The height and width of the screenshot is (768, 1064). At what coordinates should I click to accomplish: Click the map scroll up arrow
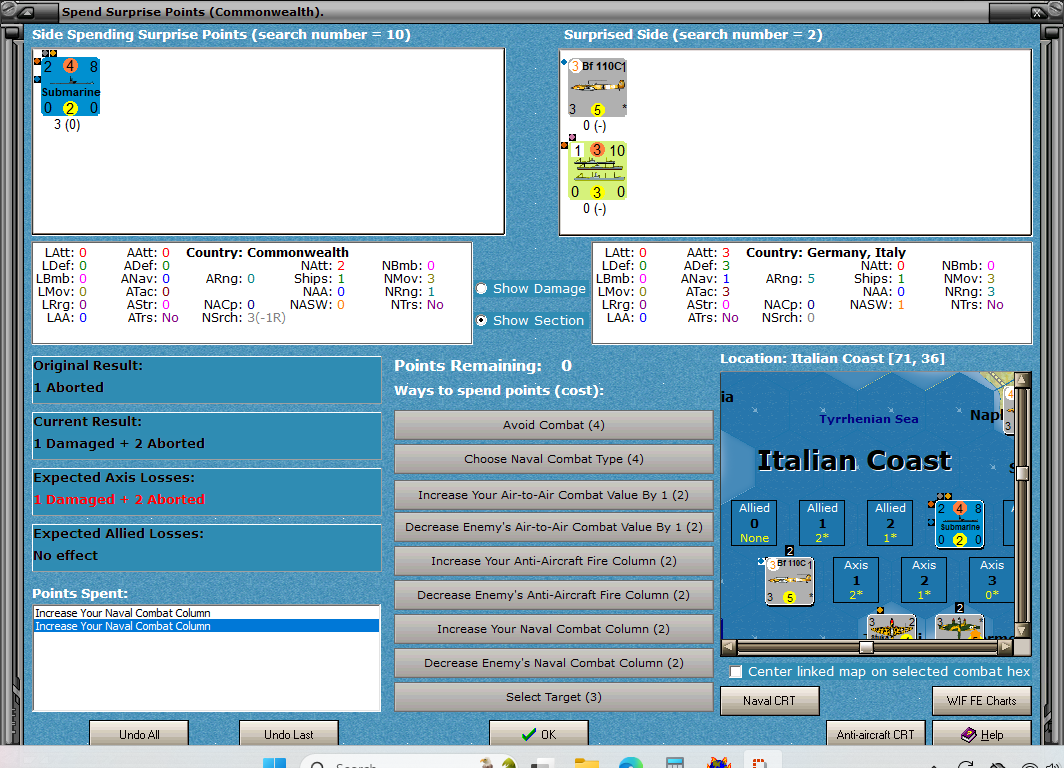[1023, 379]
